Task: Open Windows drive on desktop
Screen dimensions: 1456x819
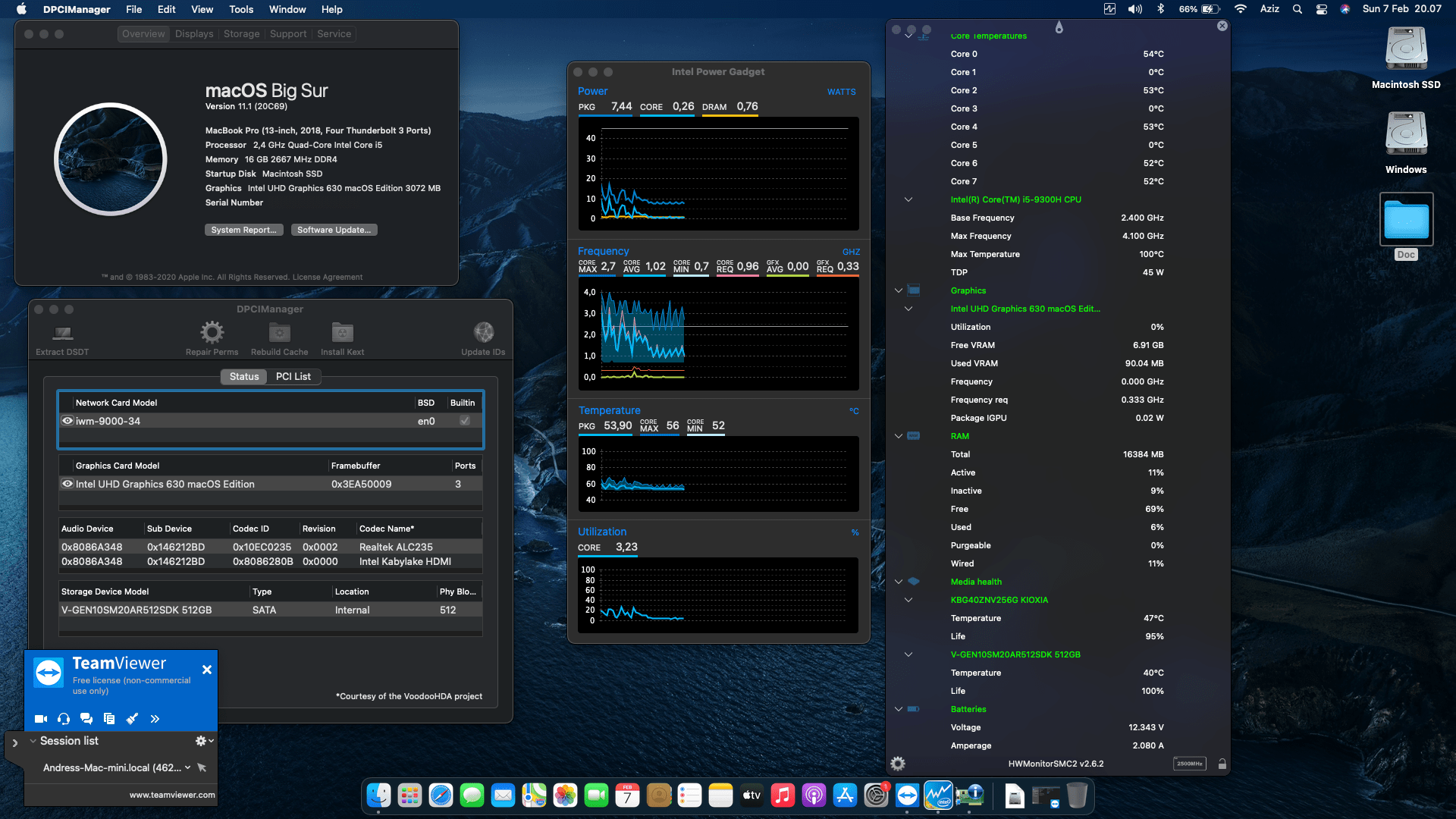Action: (1406, 134)
